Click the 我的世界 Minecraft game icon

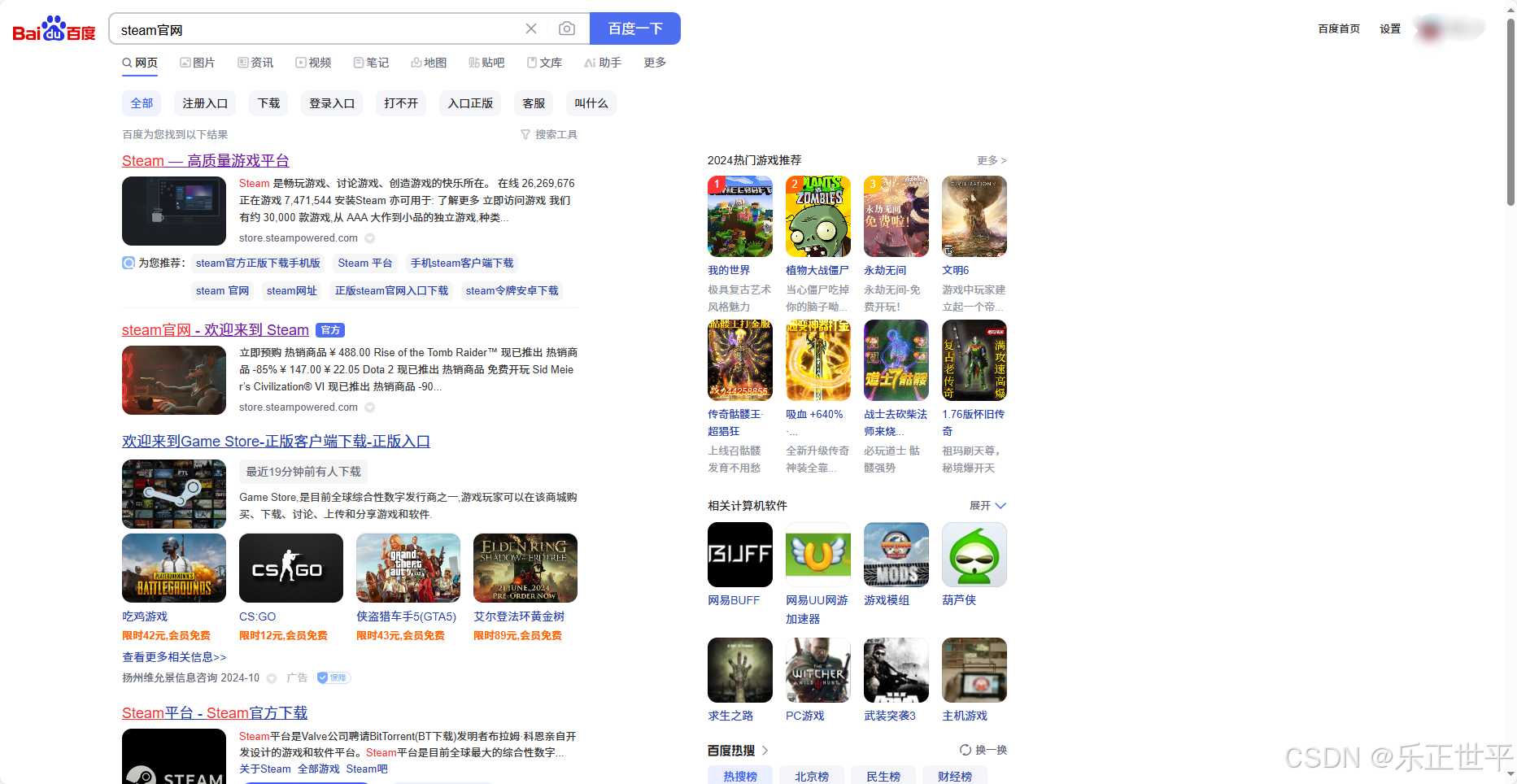pyautogui.click(x=740, y=216)
